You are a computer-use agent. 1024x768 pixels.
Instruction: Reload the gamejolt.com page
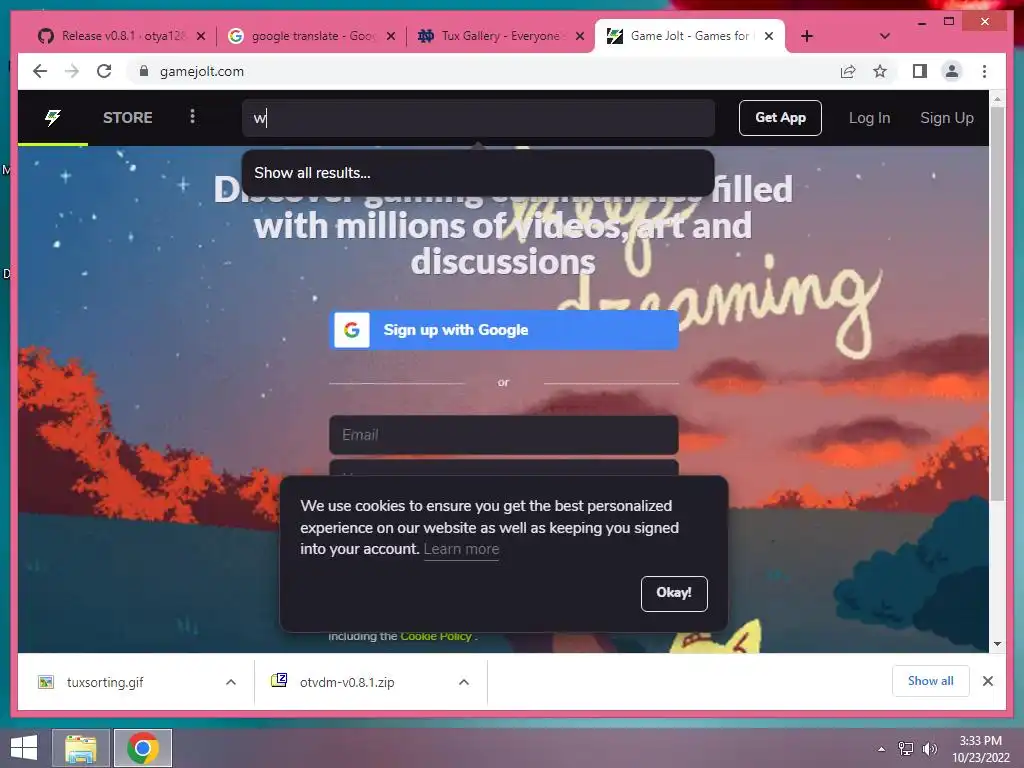click(x=104, y=71)
